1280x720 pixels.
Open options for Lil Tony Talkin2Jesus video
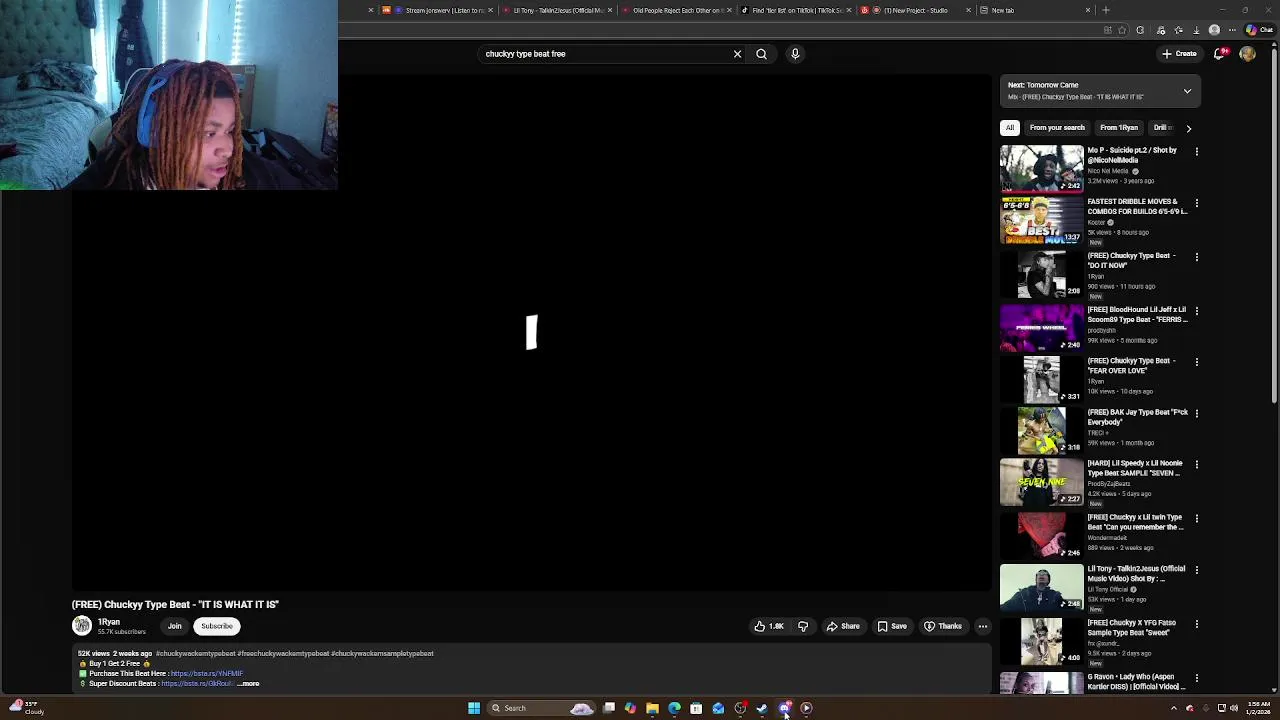click(1196, 570)
